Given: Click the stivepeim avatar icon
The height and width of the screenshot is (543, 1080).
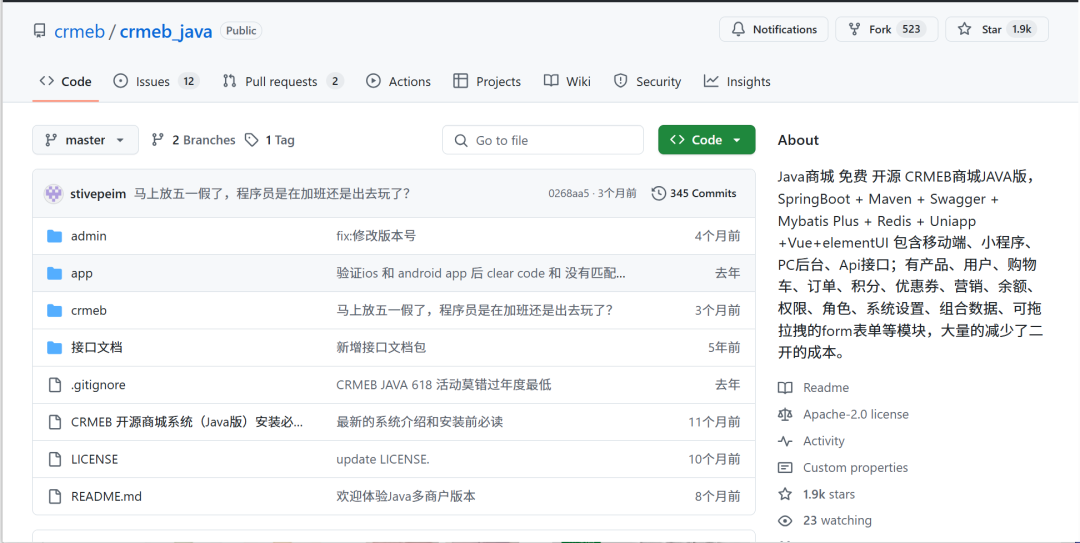Looking at the screenshot, I should [54, 194].
